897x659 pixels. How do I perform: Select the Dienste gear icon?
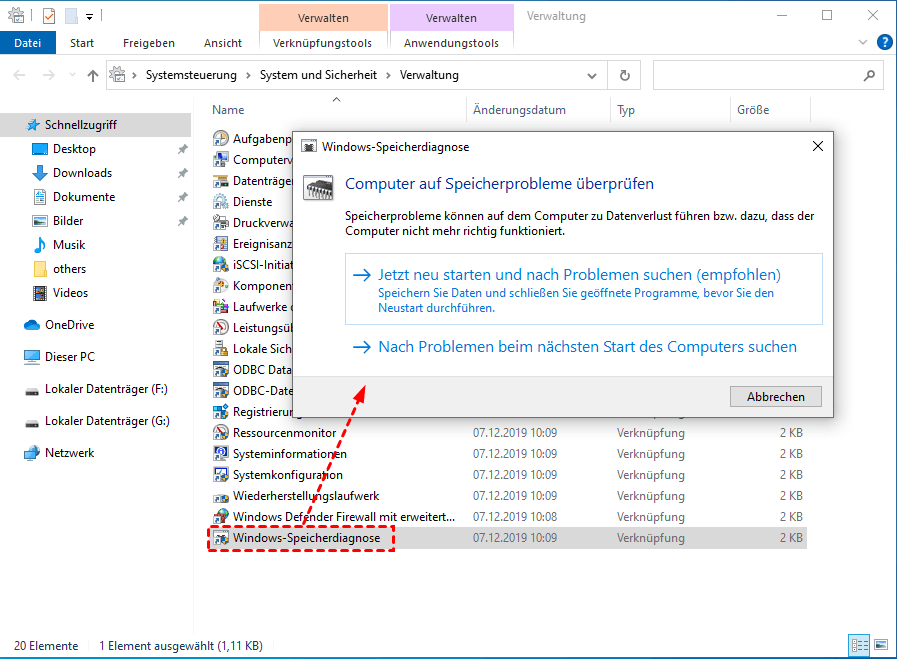[221, 202]
